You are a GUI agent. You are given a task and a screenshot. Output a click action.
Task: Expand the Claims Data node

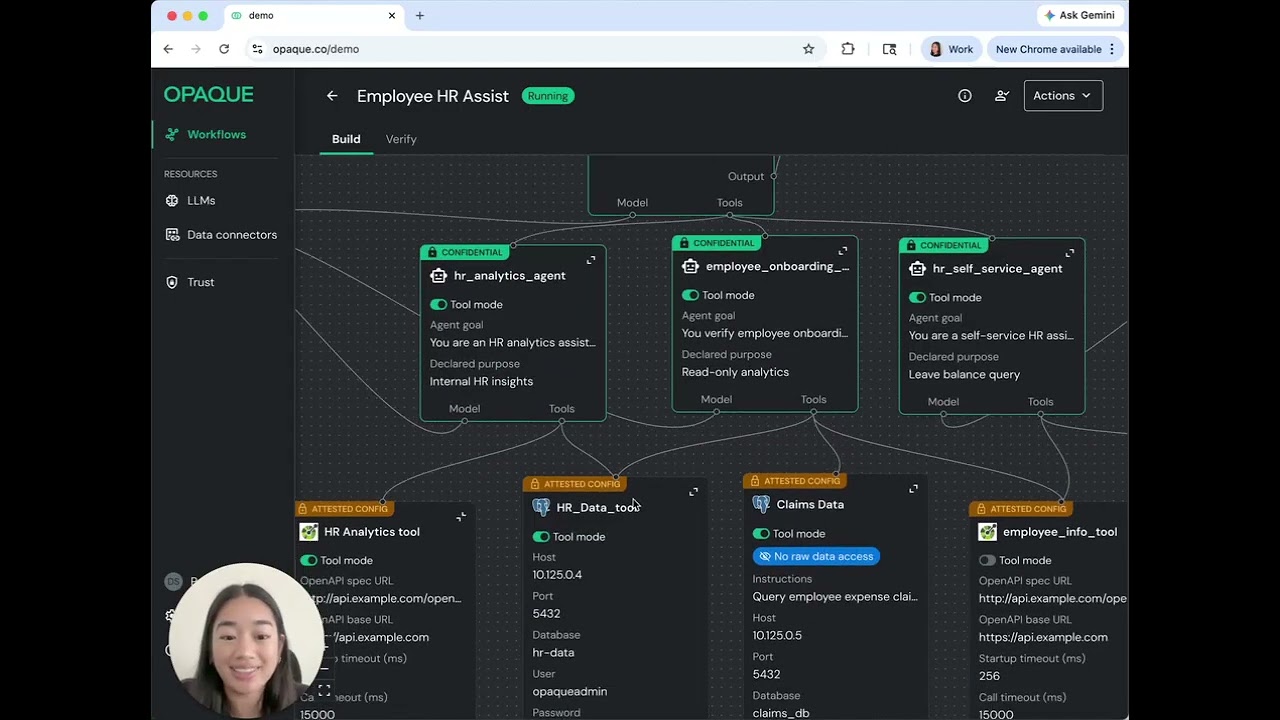pyautogui.click(x=913, y=489)
